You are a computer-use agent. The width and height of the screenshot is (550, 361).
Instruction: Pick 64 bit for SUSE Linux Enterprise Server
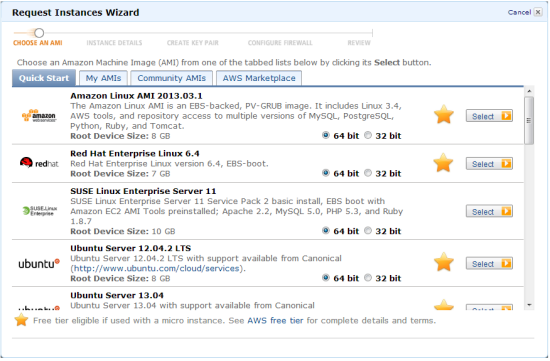click(326, 230)
